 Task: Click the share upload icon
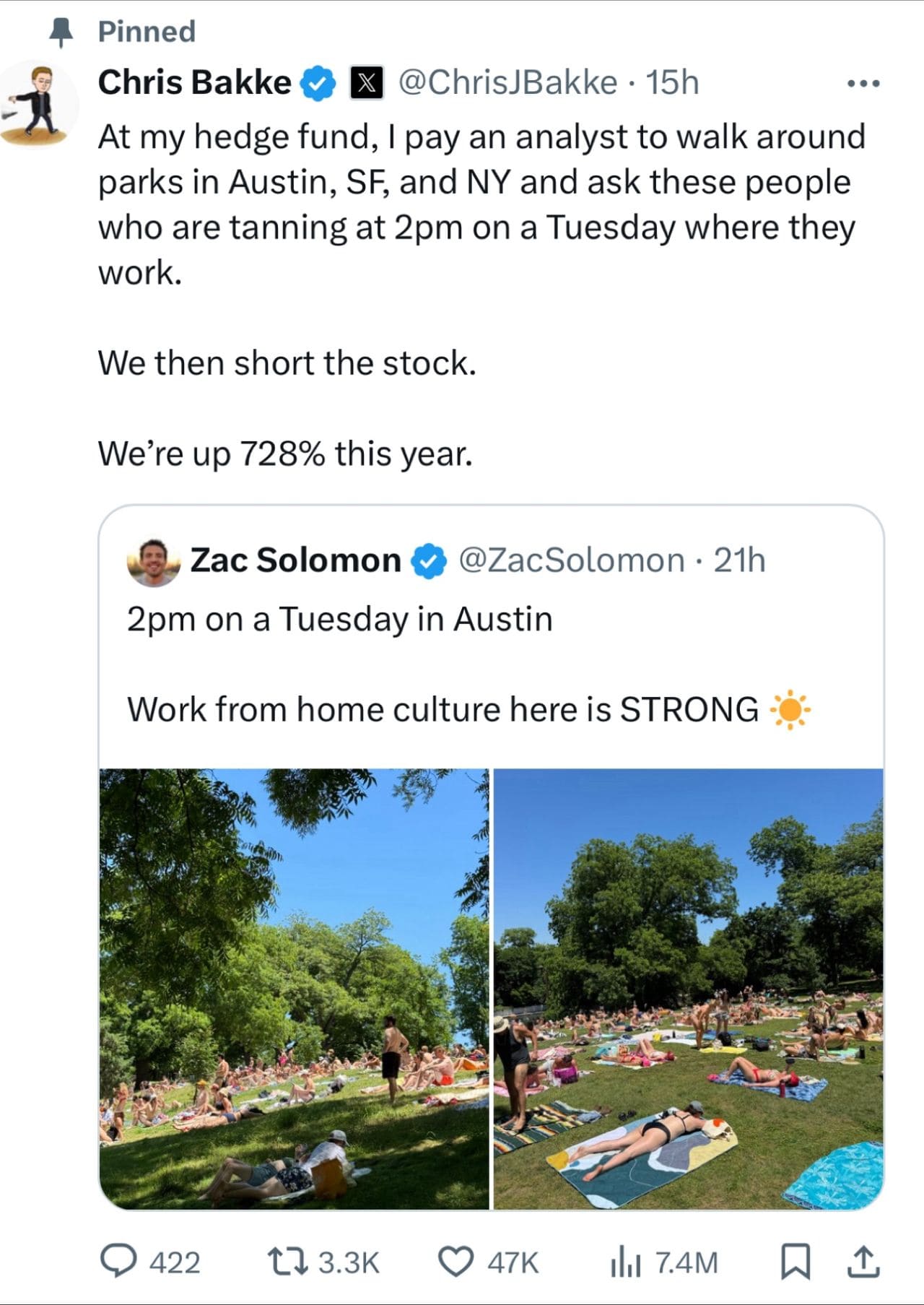863,1262
